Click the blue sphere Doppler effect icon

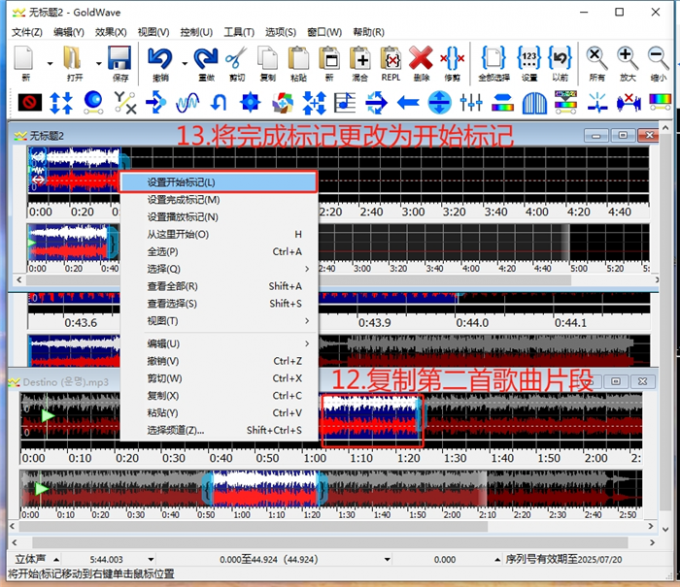pos(93,103)
